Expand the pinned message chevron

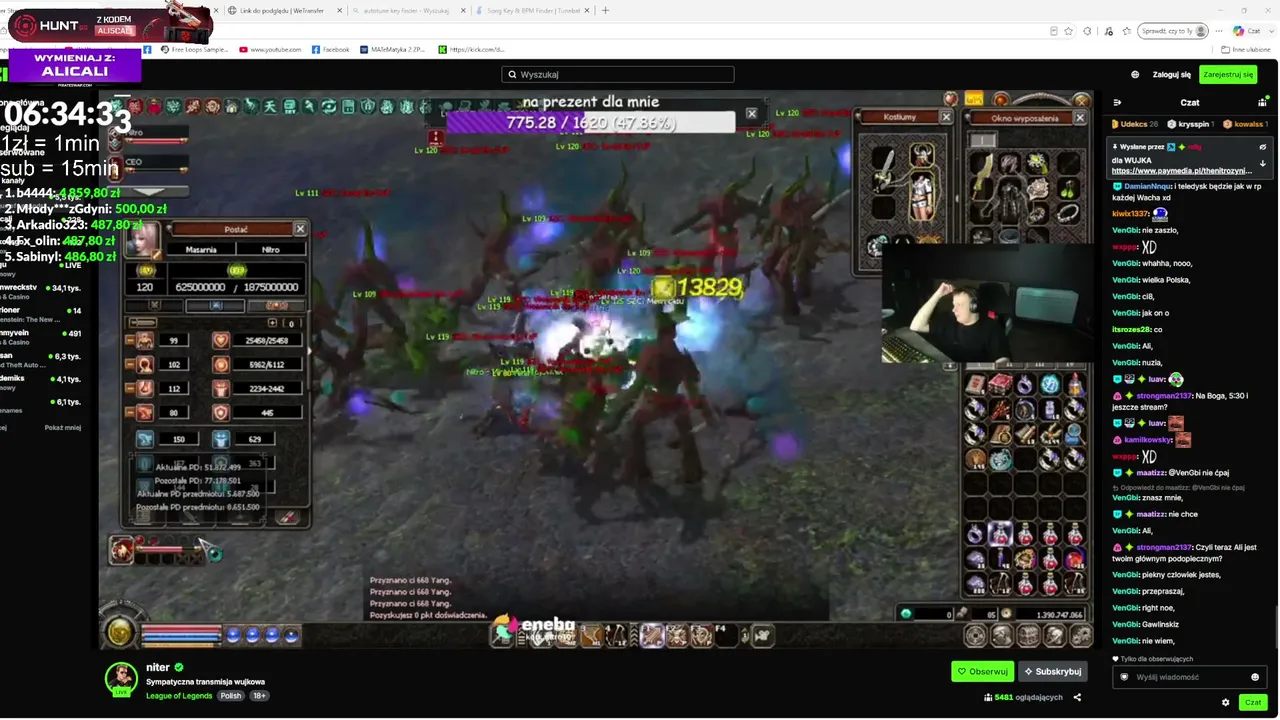coord(1262,163)
